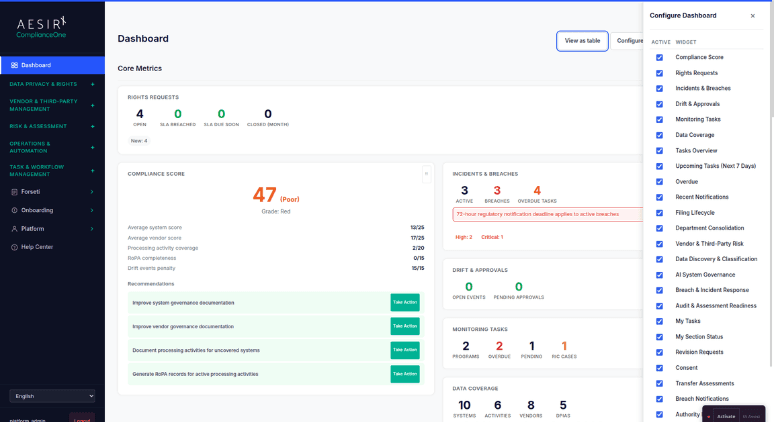The image size is (774, 422).
Task: Click the plus icon beside Risk & Assessment
Action: (x=92, y=126)
